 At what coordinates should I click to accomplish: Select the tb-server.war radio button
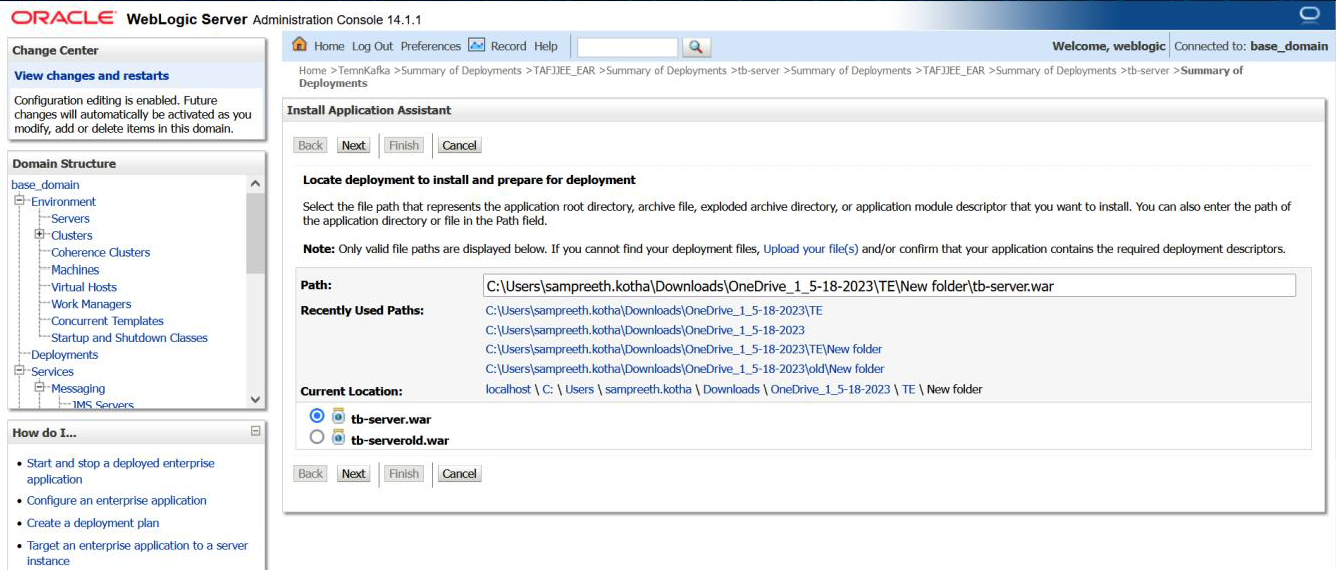(317, 416)
